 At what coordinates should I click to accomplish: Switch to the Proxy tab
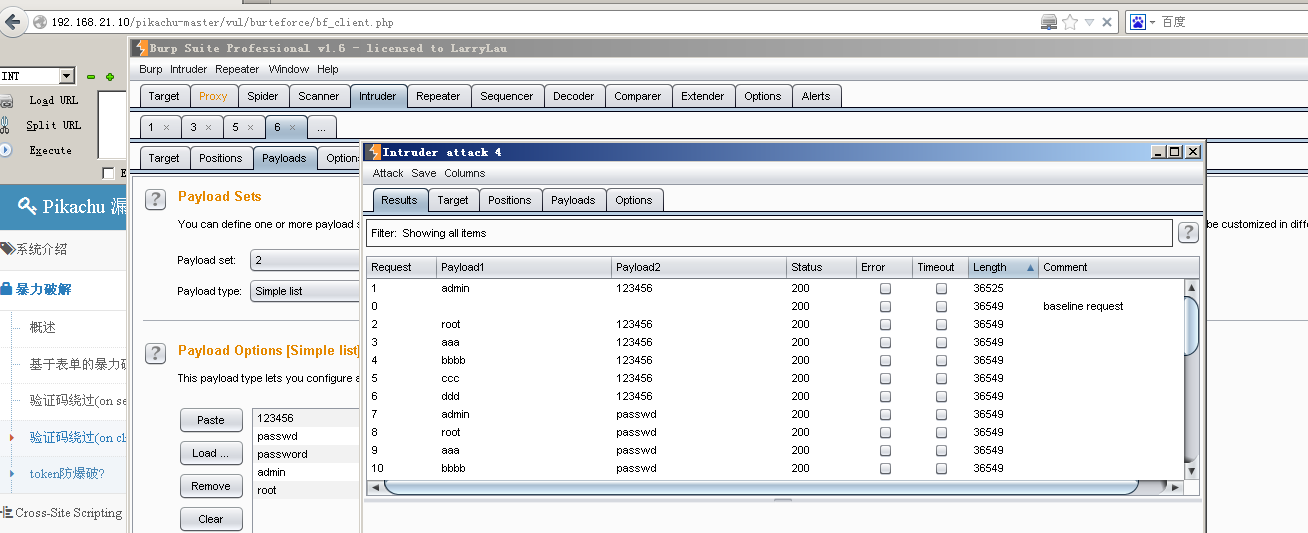pyautogui.click(x=213, y=96)
